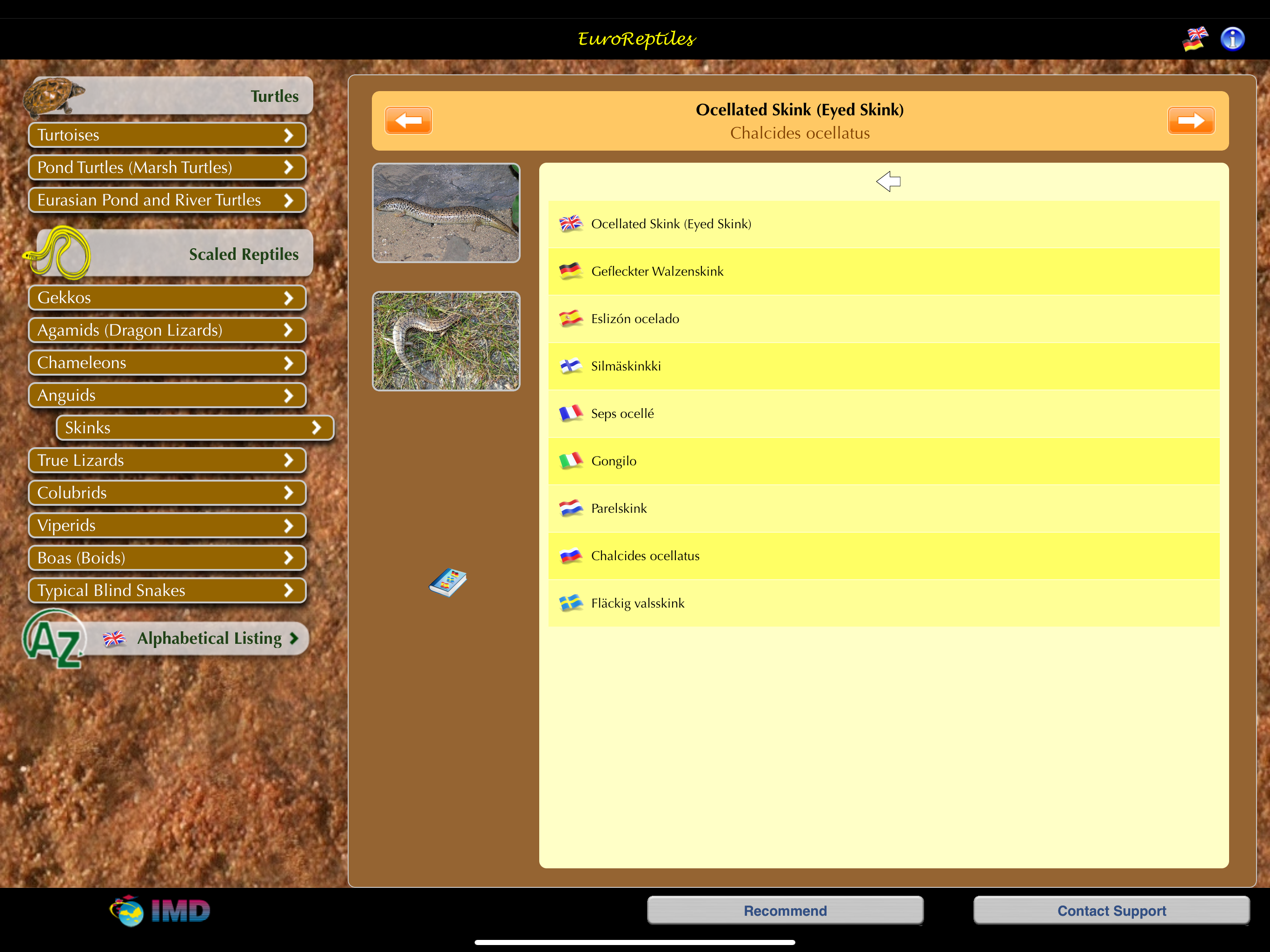Image resolution: width=1270 pixels, height=952 pixels.
Task: Click the Contact Support button
Action: click(x=1111, y=911)
